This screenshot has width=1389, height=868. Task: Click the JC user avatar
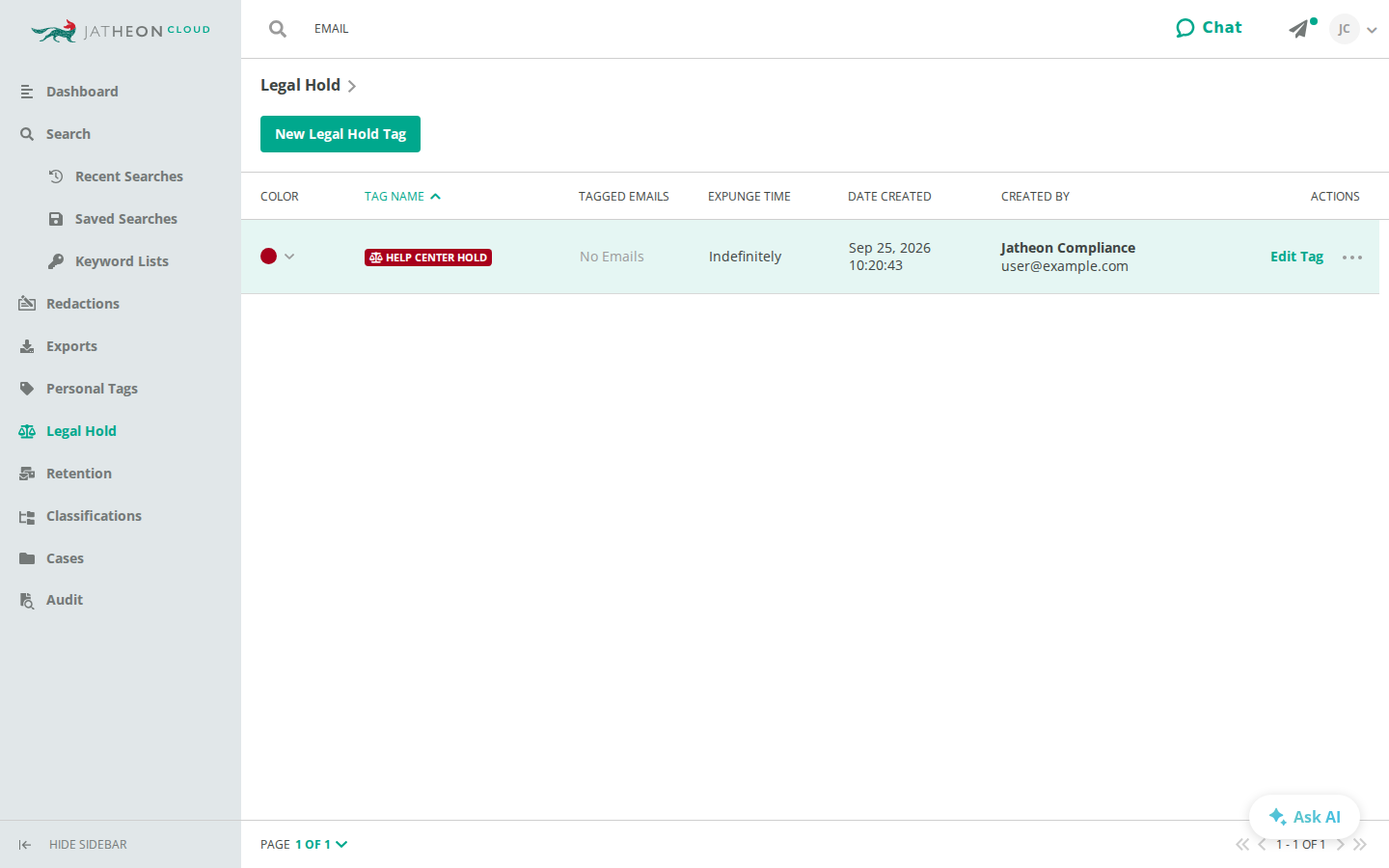(x=1344, y=29)
